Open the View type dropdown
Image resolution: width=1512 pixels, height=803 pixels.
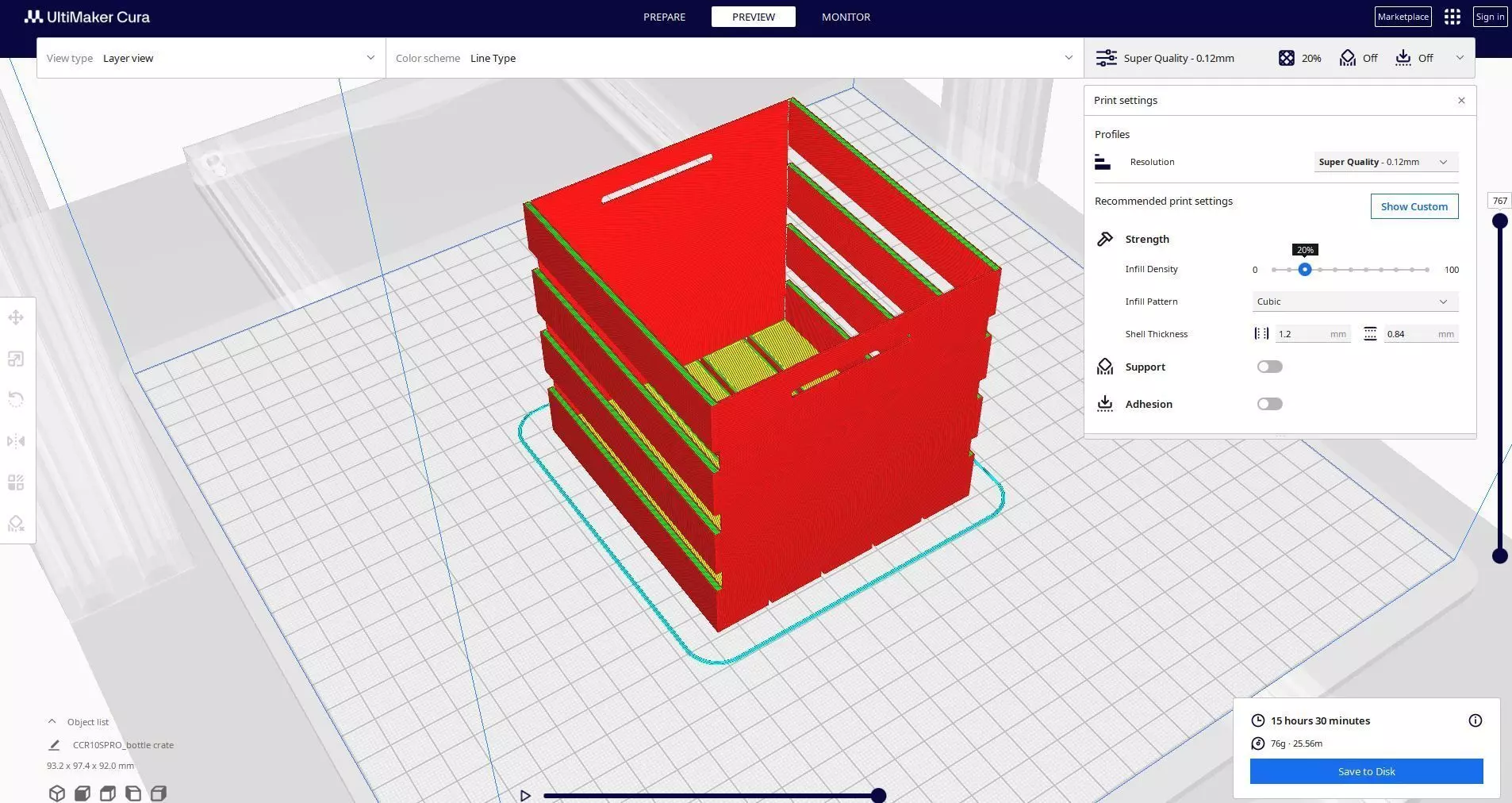pyautogui.click(x=211, y=58)
